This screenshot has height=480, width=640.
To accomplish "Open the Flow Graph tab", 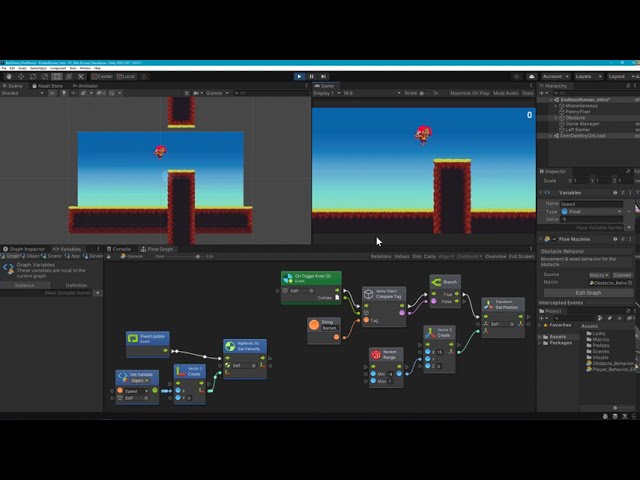I will pos(157,249).
